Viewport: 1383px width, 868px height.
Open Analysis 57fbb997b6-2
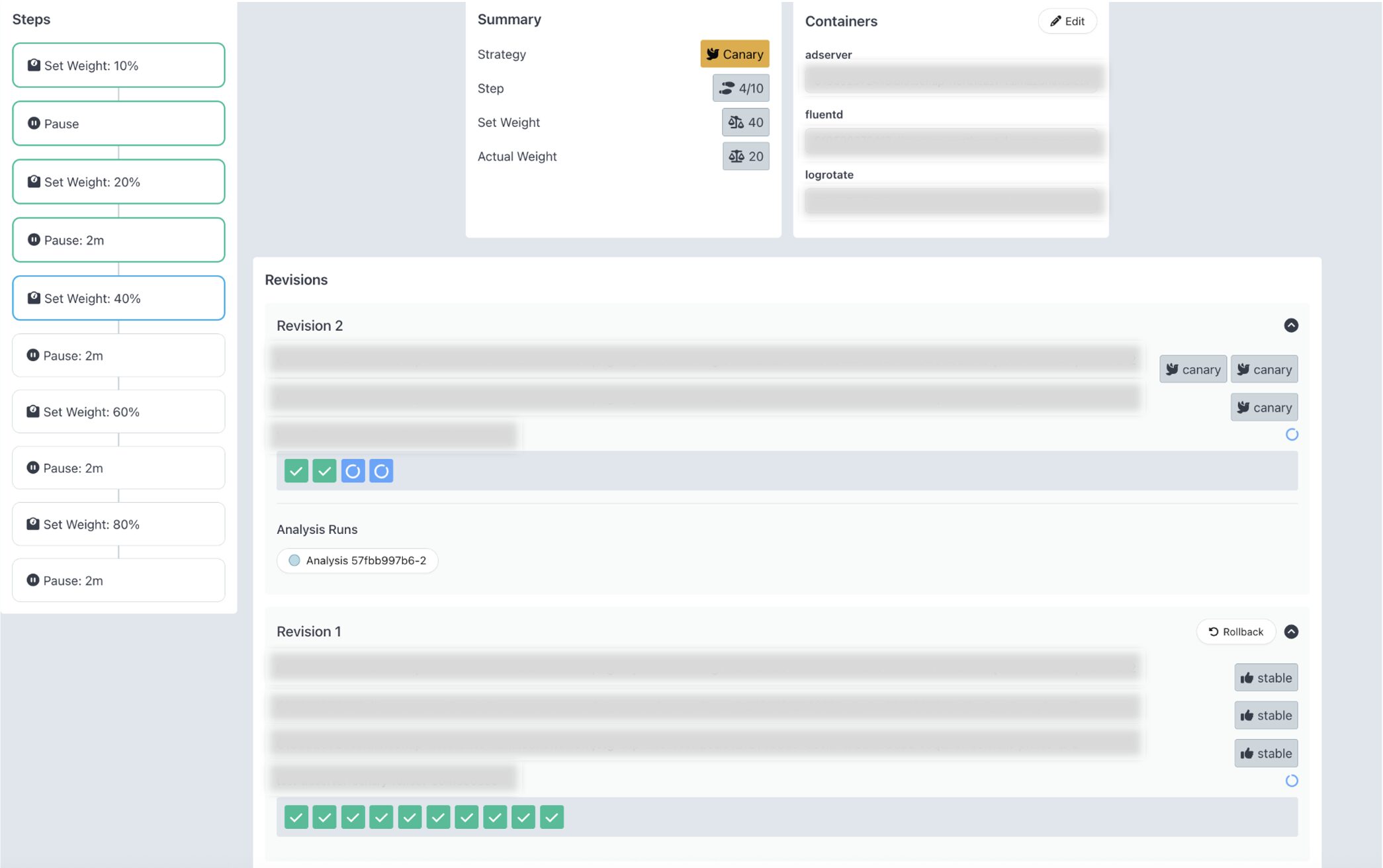pos(357,560)
